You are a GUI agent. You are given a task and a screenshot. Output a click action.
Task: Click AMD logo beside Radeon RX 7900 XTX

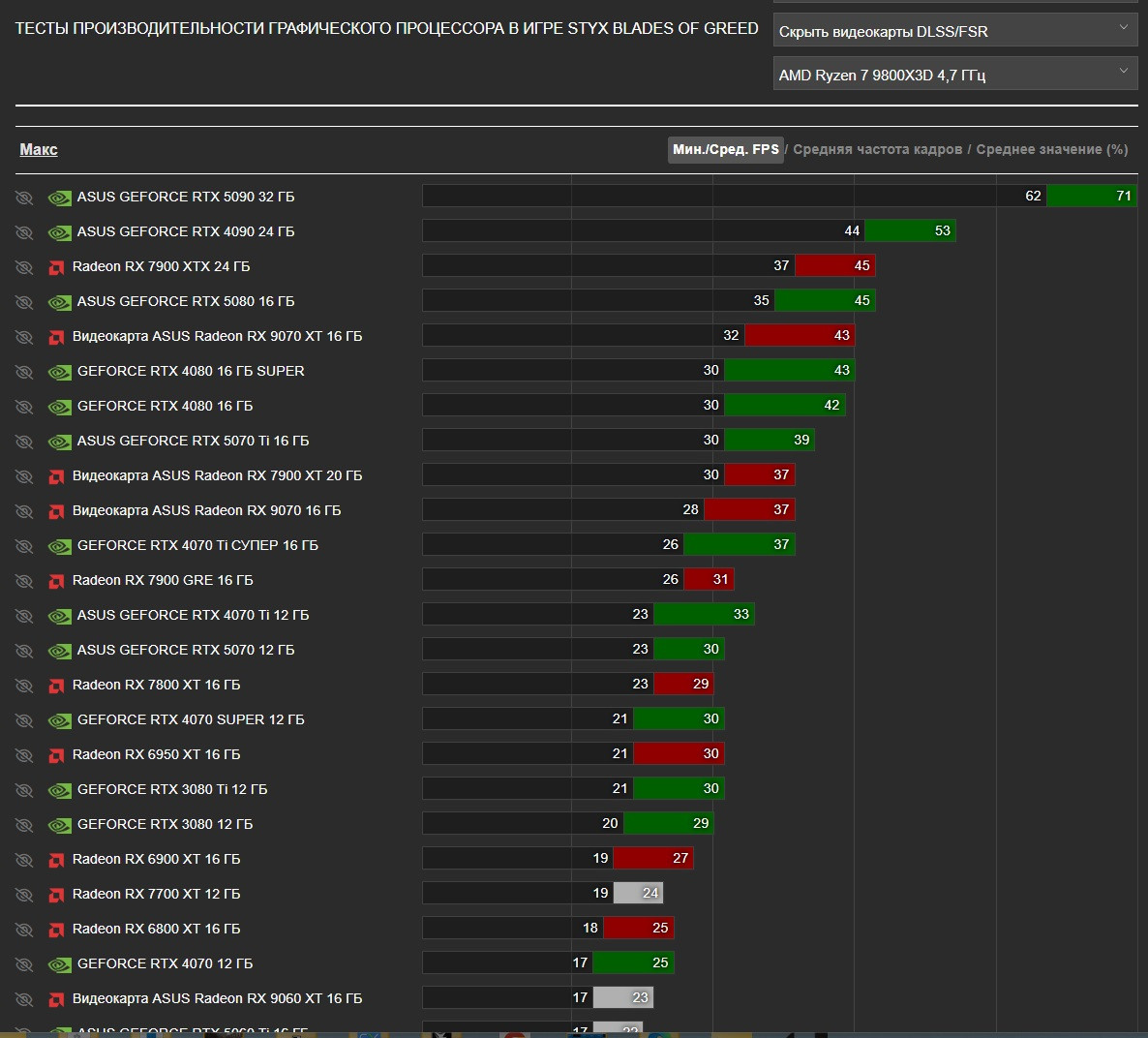(x=56, y=267)
